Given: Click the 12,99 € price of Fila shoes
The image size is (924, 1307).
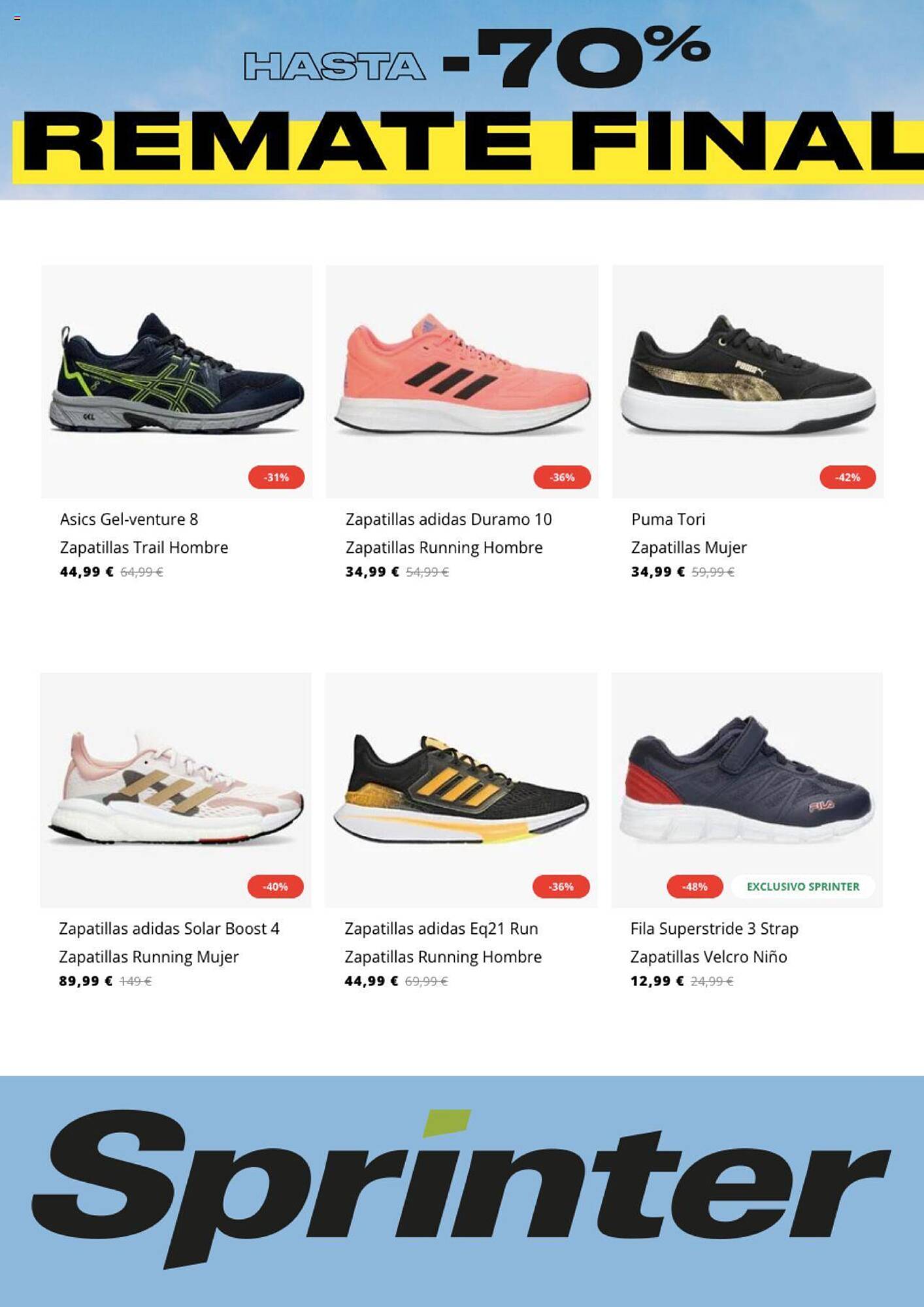Looking at the screenshot, I should point(657,981).
